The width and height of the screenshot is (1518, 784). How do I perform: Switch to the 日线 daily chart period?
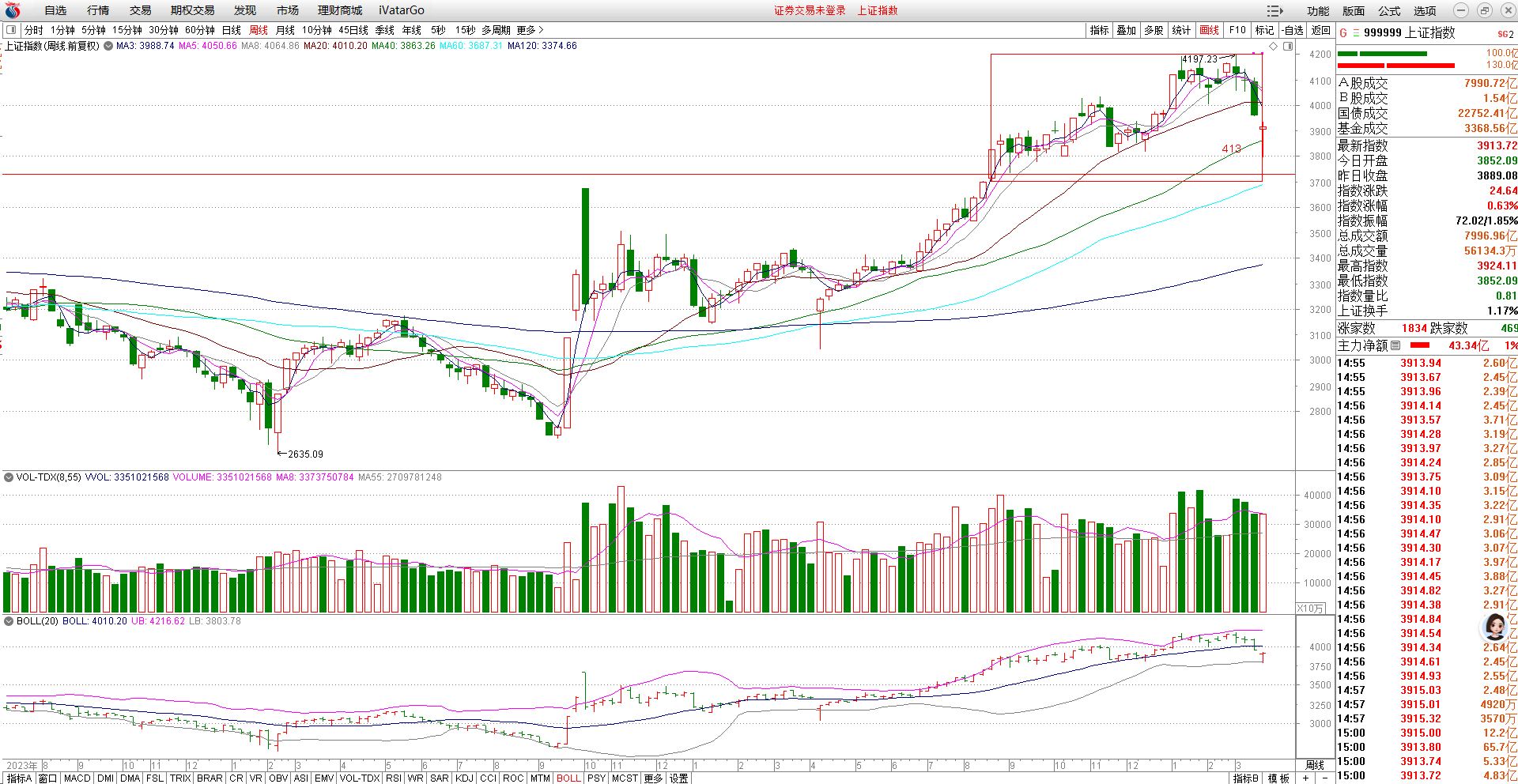[x=231, y=30]
